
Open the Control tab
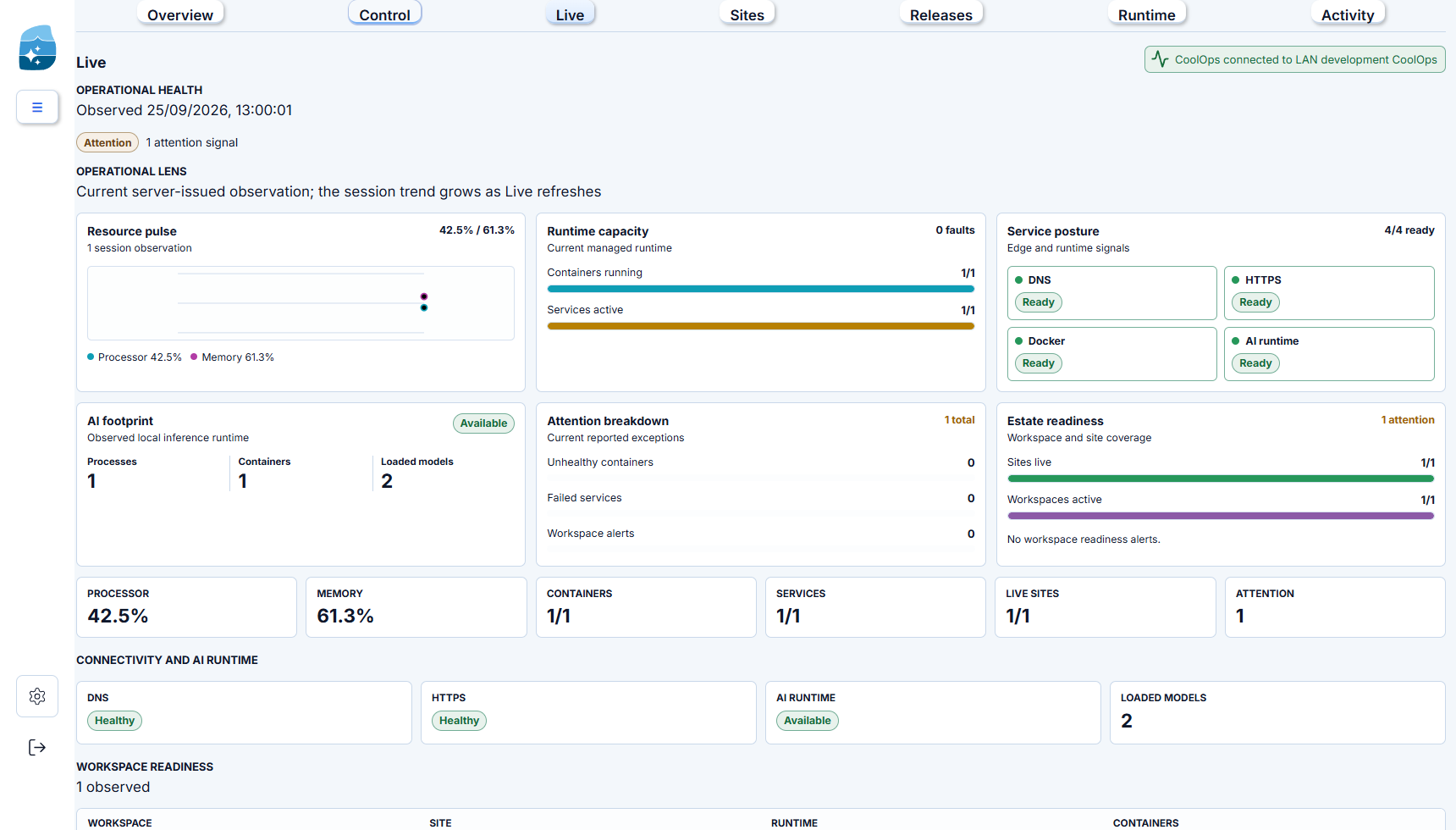(x=384, y=14)
